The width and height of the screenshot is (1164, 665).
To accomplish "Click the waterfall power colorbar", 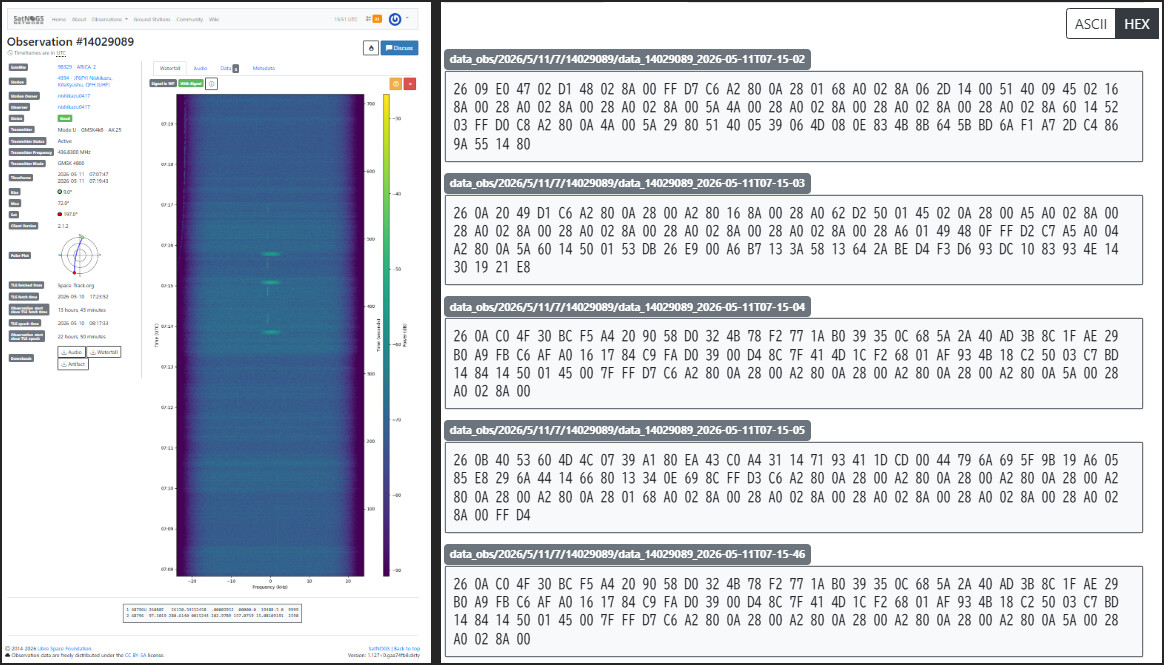I will [x=387, y=335].
